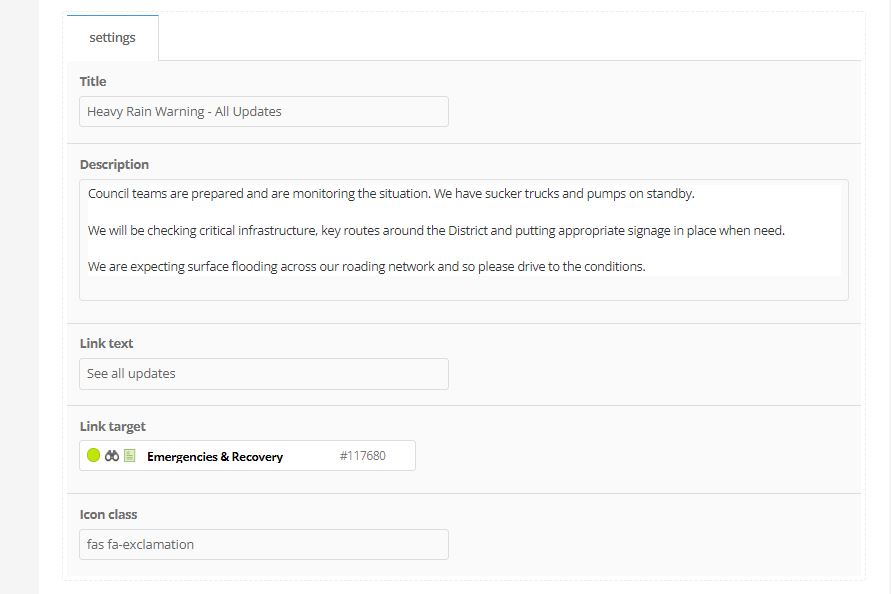
Task: Click the empty bottom line of Description box
Action: [x=464, y=288]
